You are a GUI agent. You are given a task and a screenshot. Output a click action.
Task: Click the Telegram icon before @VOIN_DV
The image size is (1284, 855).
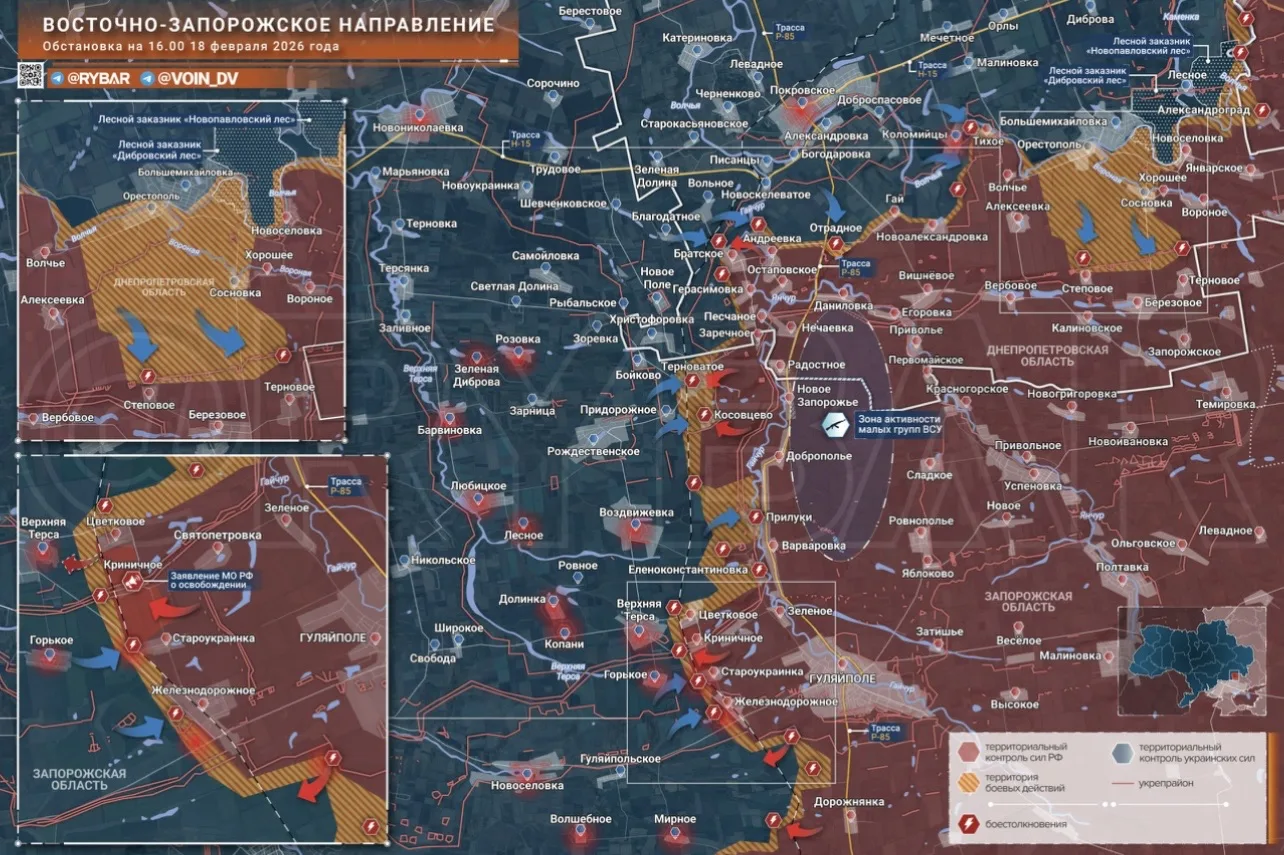147,78
